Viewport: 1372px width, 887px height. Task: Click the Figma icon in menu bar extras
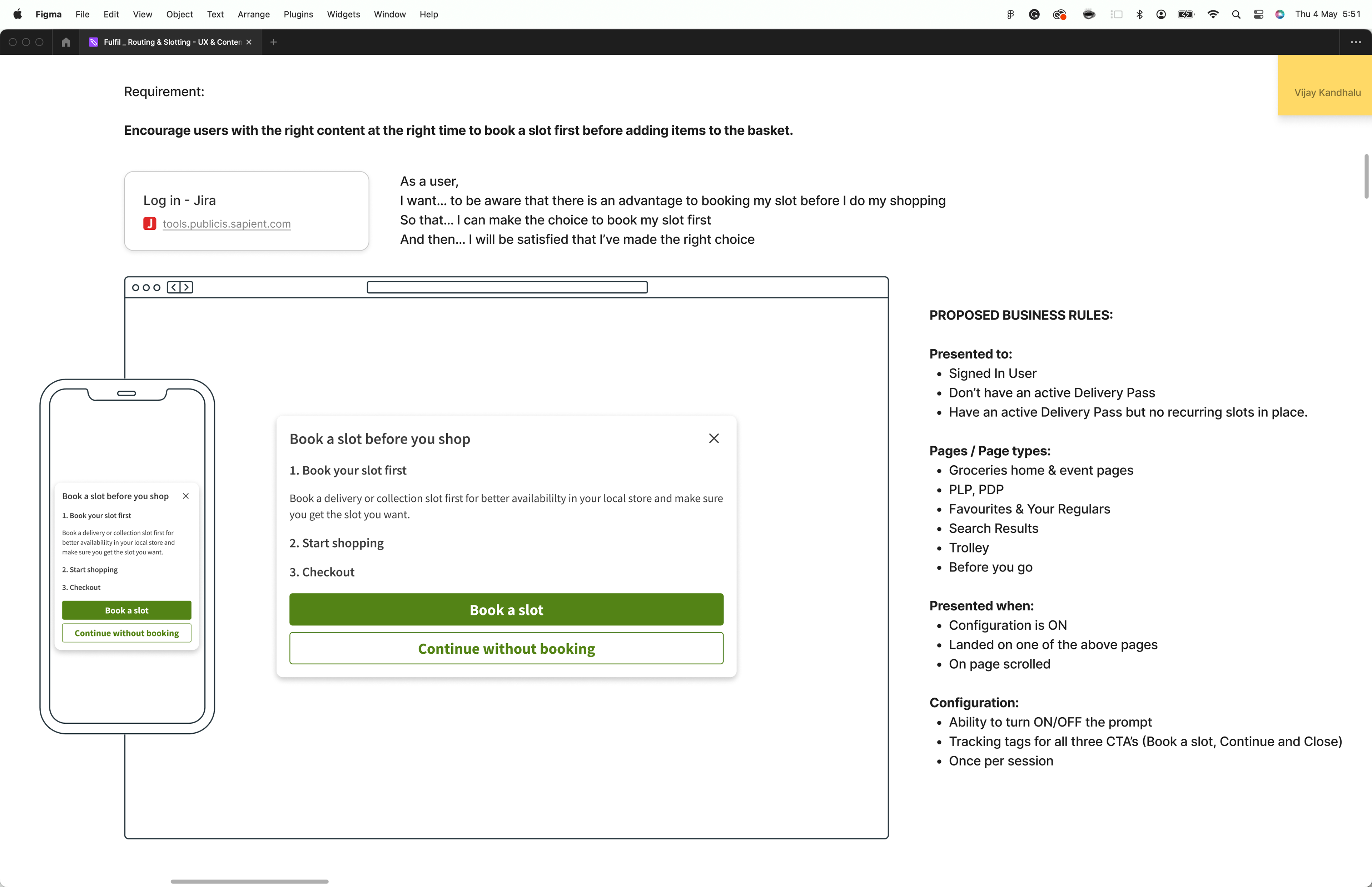(1010, 14)
